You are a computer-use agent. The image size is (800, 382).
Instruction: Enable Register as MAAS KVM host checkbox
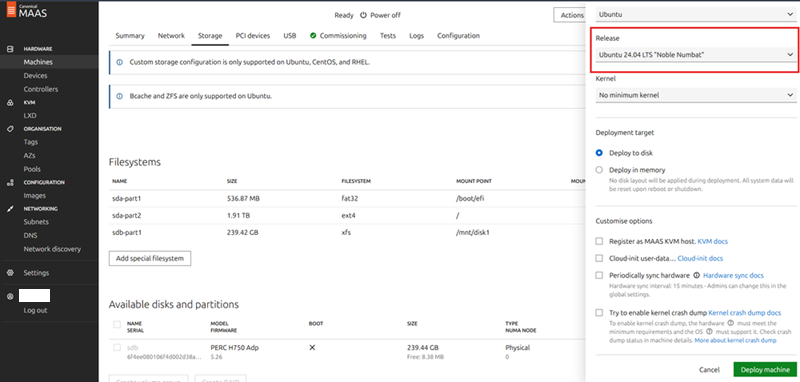[599, 241]
